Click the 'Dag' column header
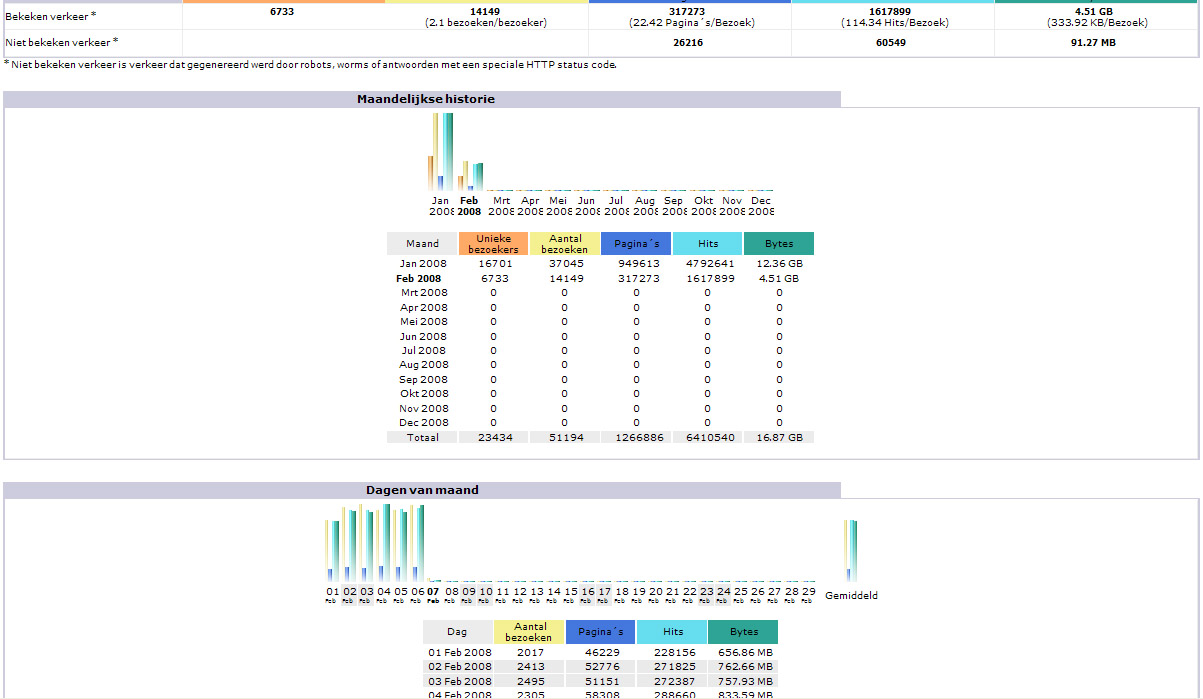 [457, 632]
